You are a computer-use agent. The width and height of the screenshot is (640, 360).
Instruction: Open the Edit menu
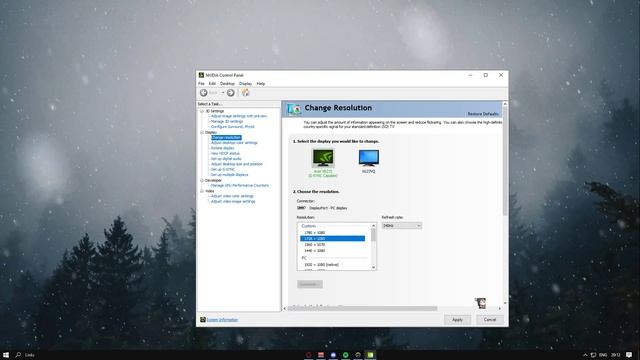point(212,84)
